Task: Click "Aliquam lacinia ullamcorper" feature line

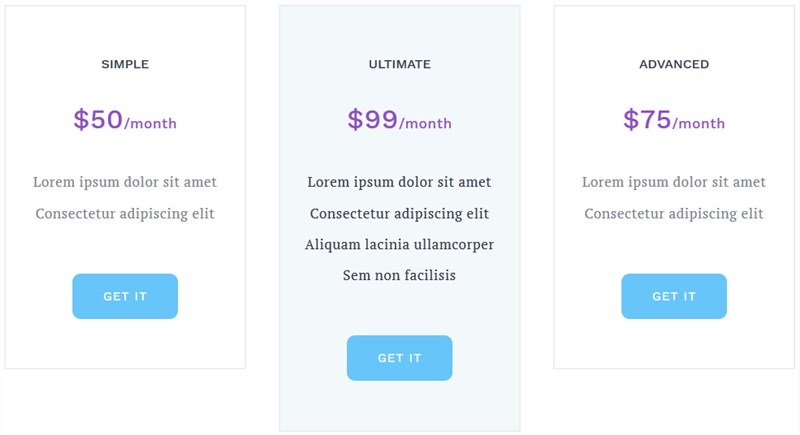Action: click(400, 244)
